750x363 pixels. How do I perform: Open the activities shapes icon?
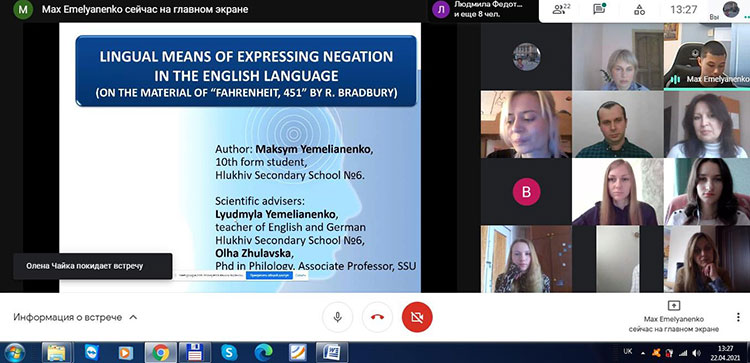[640, 10]
